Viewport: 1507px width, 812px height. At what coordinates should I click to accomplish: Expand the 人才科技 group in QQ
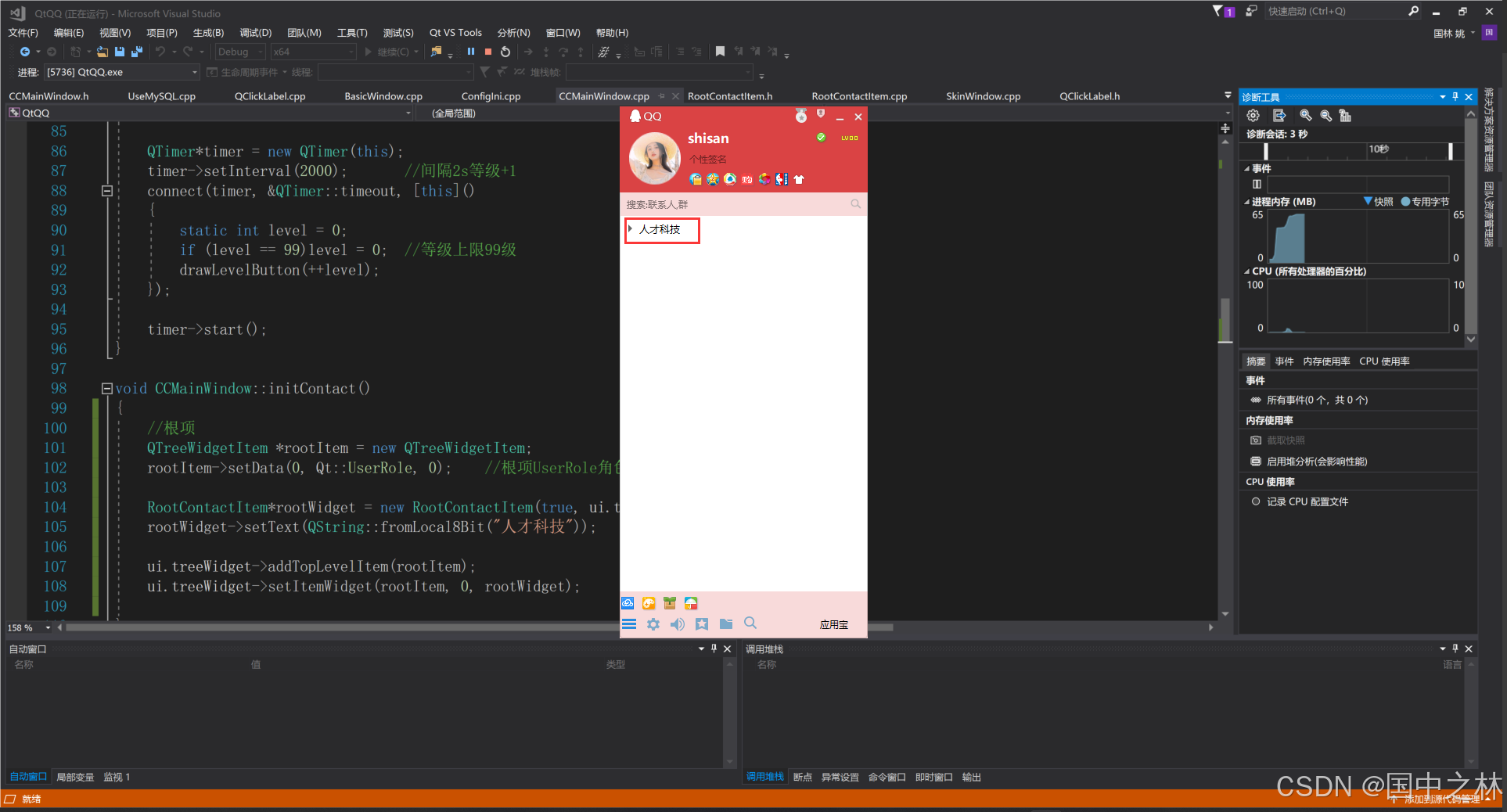[631, 229]
